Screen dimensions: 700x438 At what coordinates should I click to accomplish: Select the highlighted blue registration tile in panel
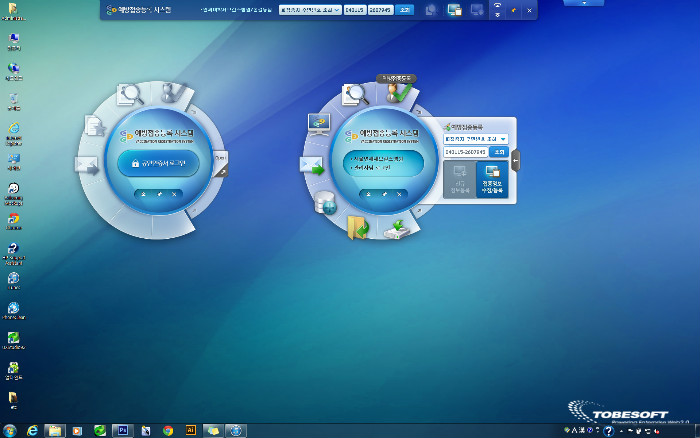click(x=493, y=180)
